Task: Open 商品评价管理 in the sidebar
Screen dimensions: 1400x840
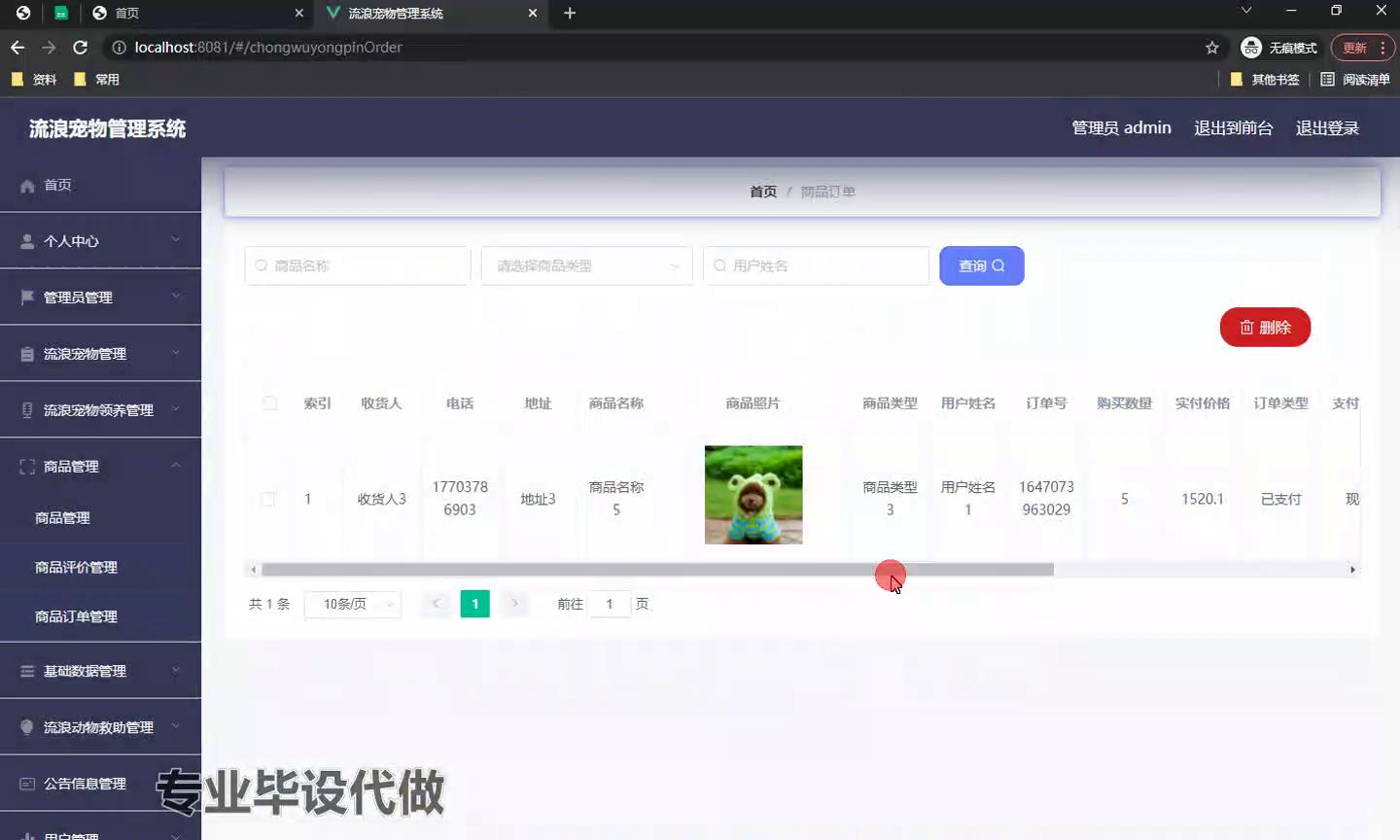Action: point(76,567)
